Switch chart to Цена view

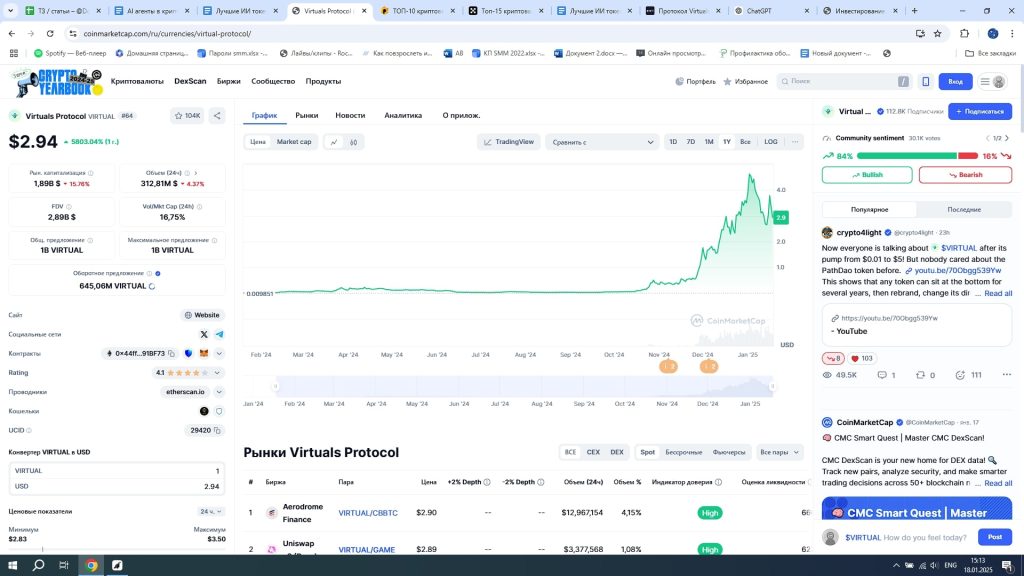pyautogui.click(x=258, y=142)
